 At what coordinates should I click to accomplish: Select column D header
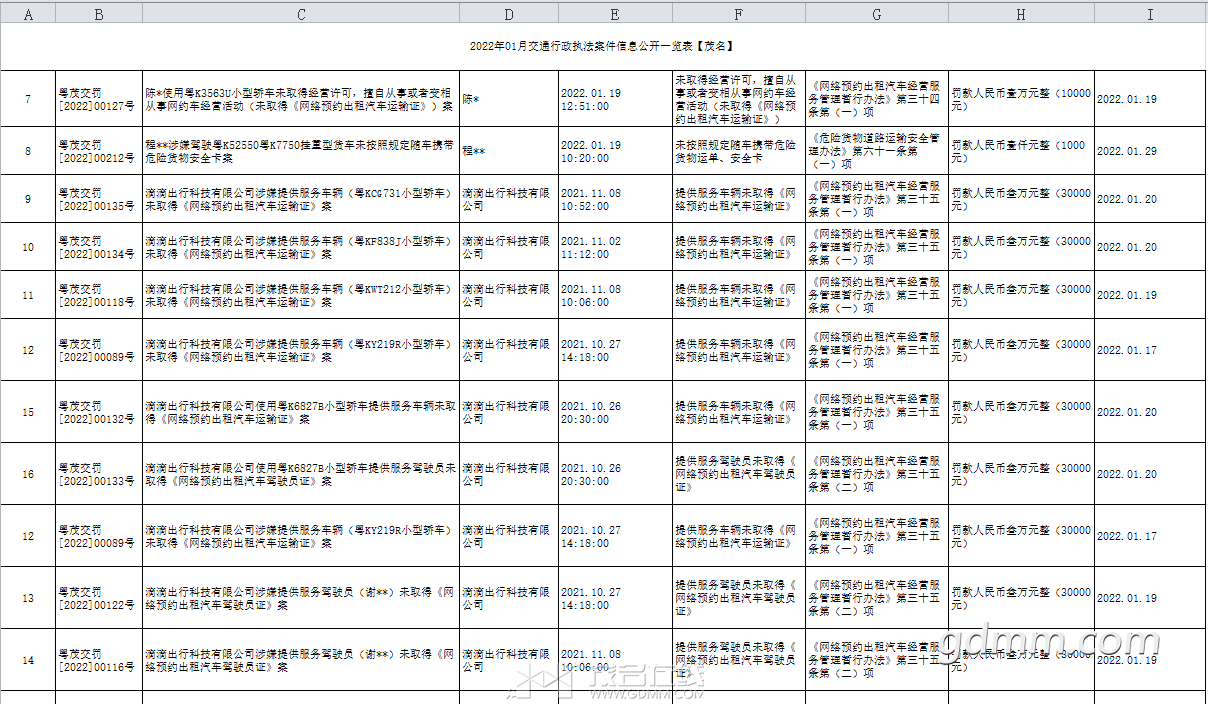coord(509,14)
